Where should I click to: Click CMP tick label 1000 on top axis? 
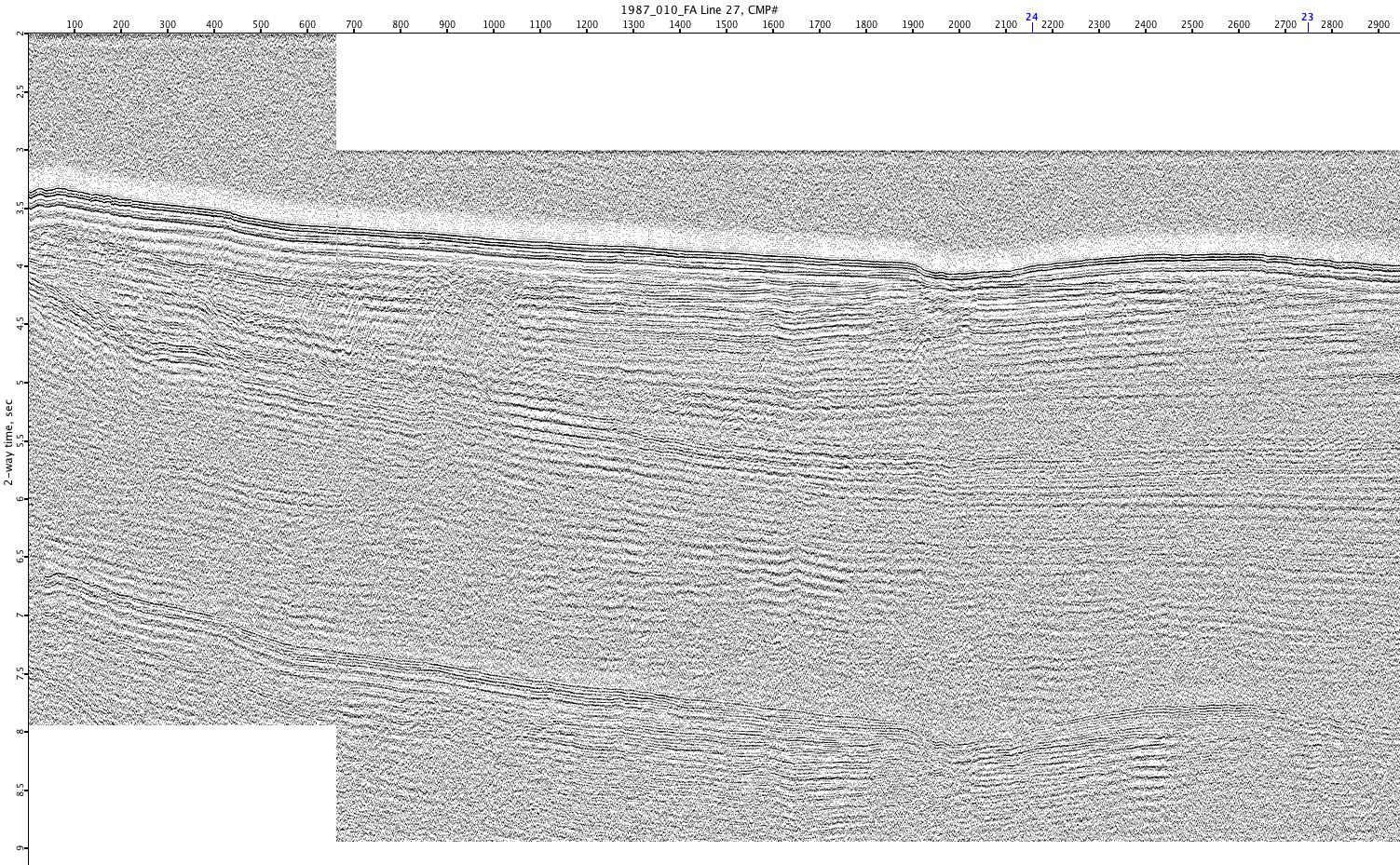click(x=494, y=25)
